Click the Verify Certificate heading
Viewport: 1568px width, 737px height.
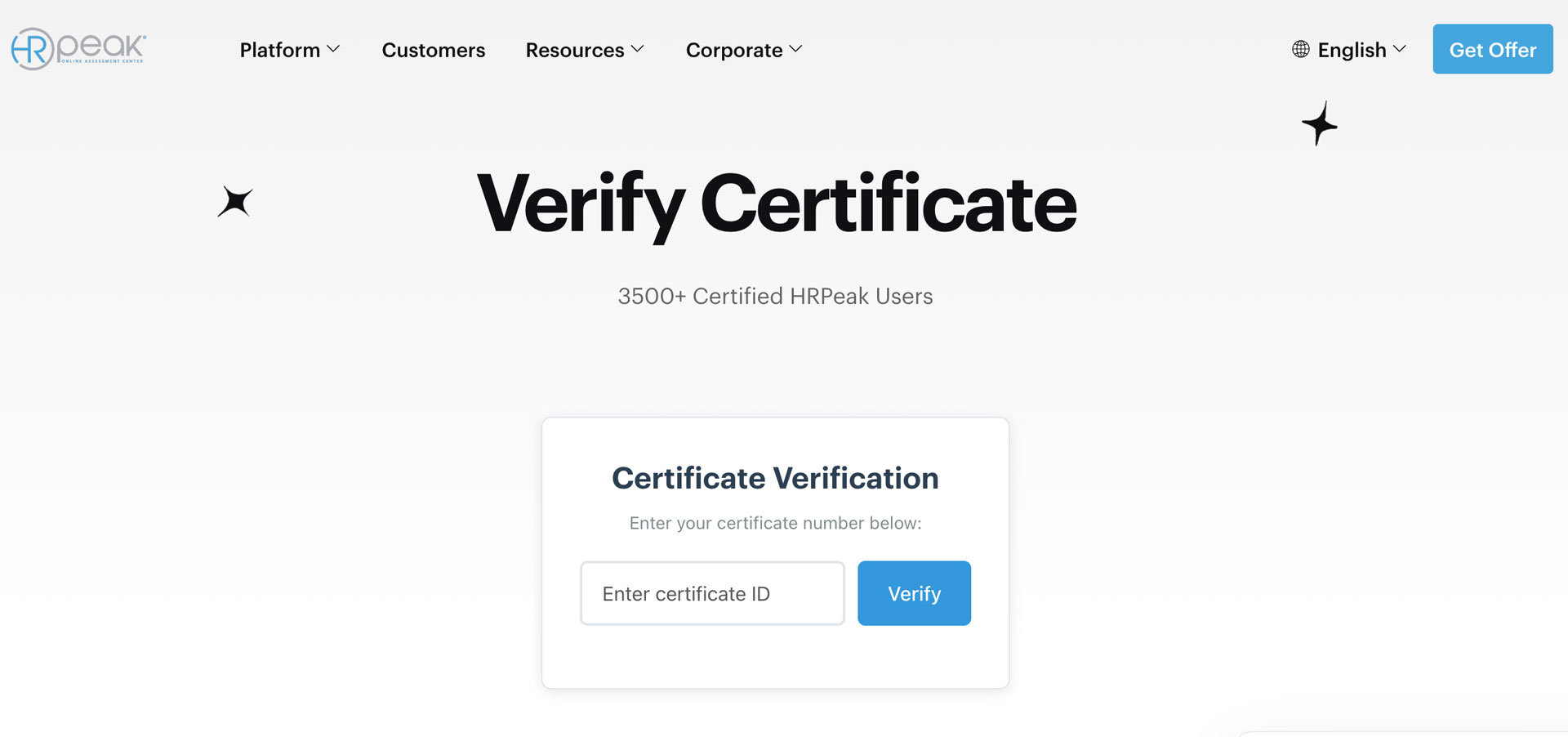click(776, 203)
